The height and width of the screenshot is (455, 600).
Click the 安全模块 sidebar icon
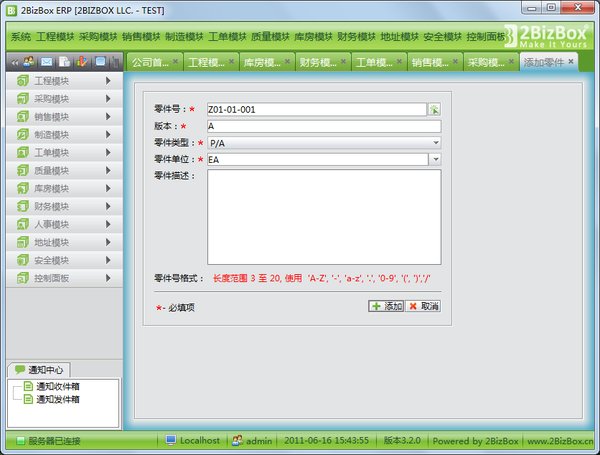click(23, 260)
